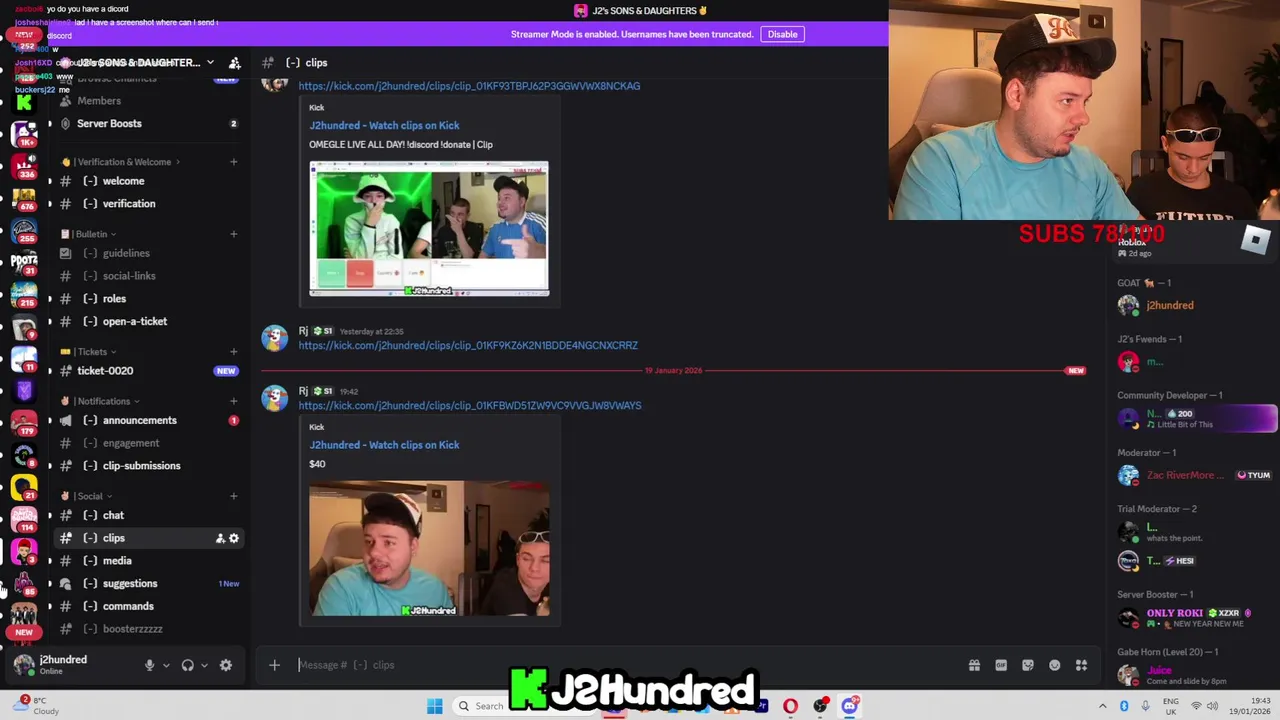
Task: Open edit channel gear on clips channel
Action: tap(234, 538)
